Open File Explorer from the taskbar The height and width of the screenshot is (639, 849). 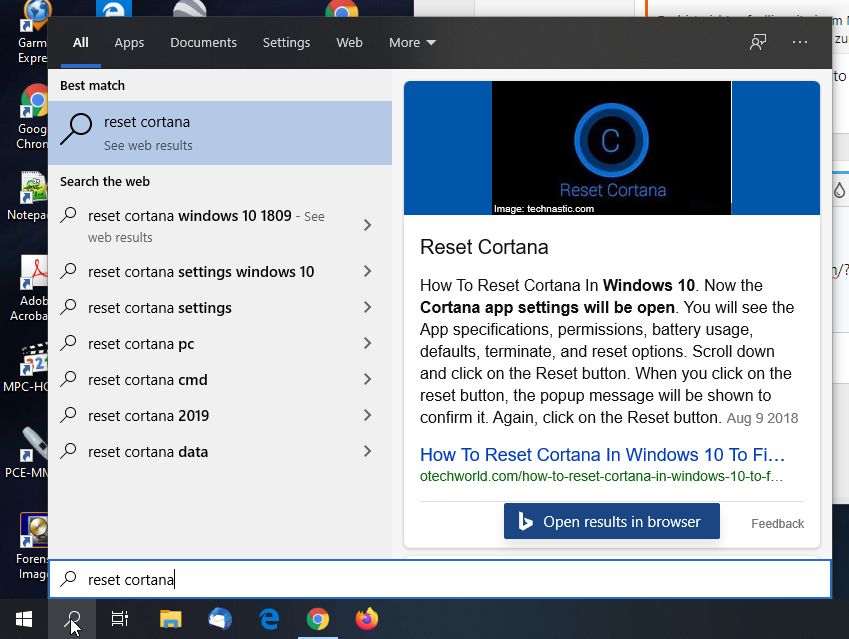point(171,619)
